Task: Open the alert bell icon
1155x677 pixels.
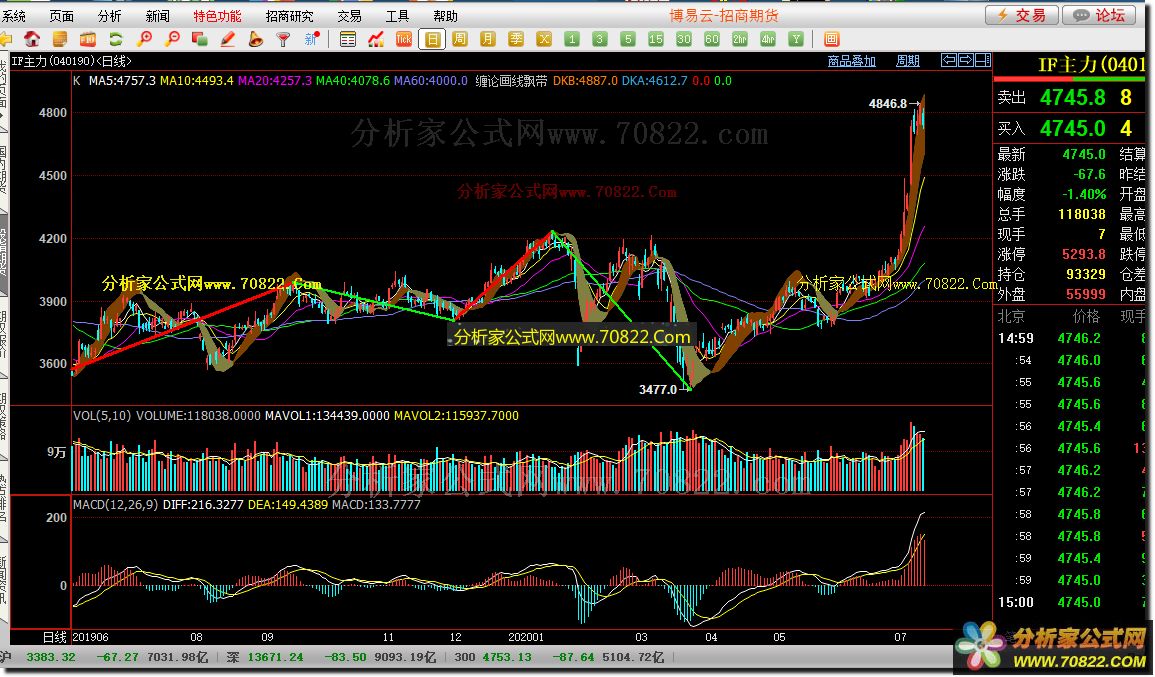Action: click(x=256, y=39)
